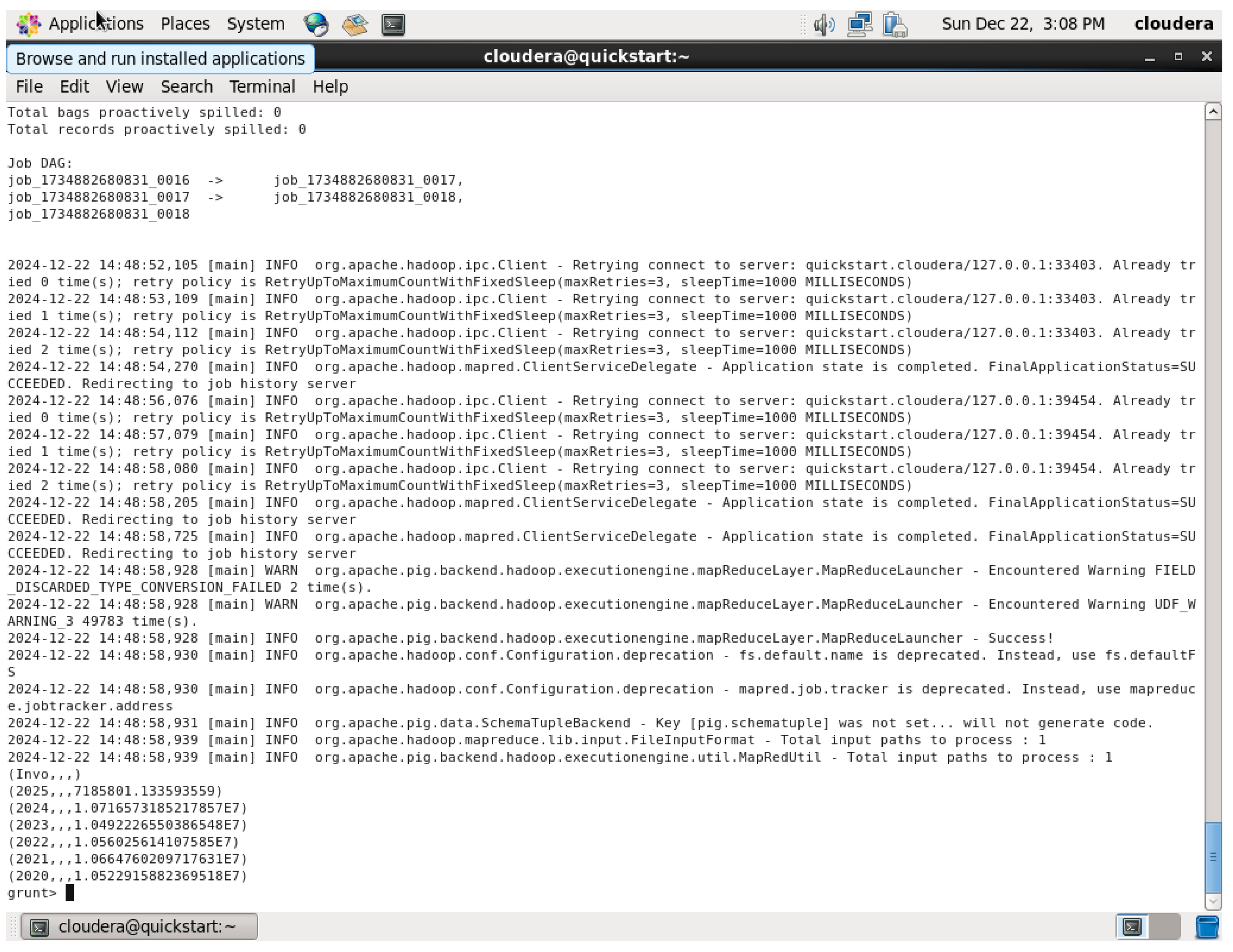
Task: Click the grunt> prompt cursor area
Action: pos(70,892)
